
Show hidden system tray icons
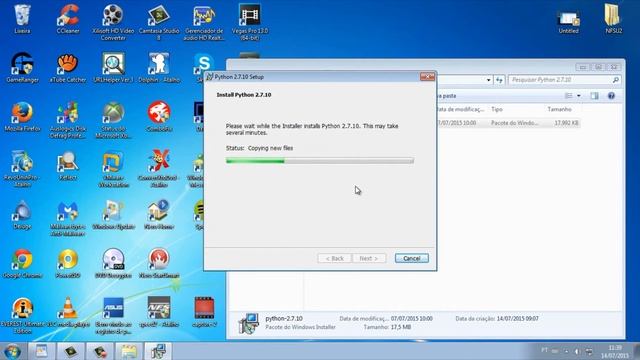point(566,351)
